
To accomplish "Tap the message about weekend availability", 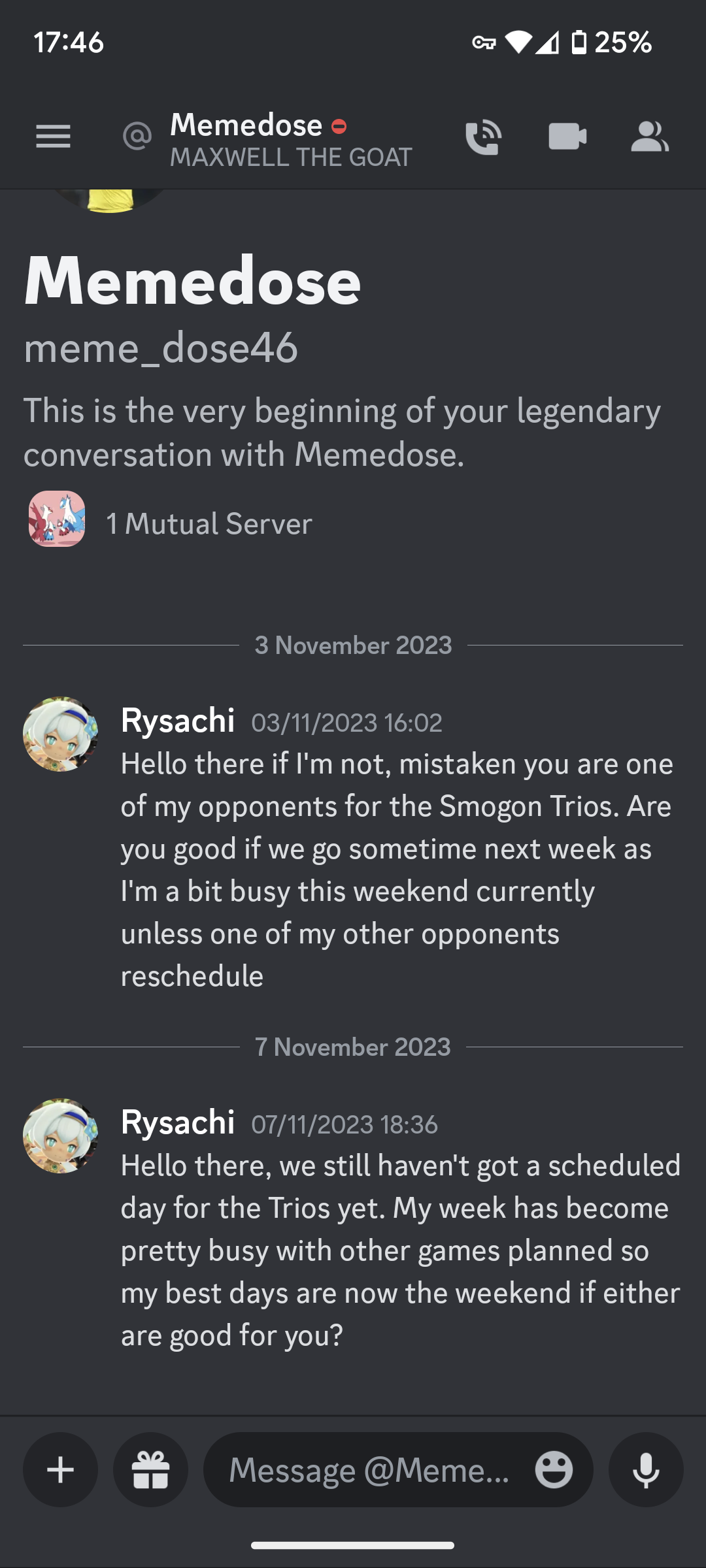I will (x=400, y=1250).
